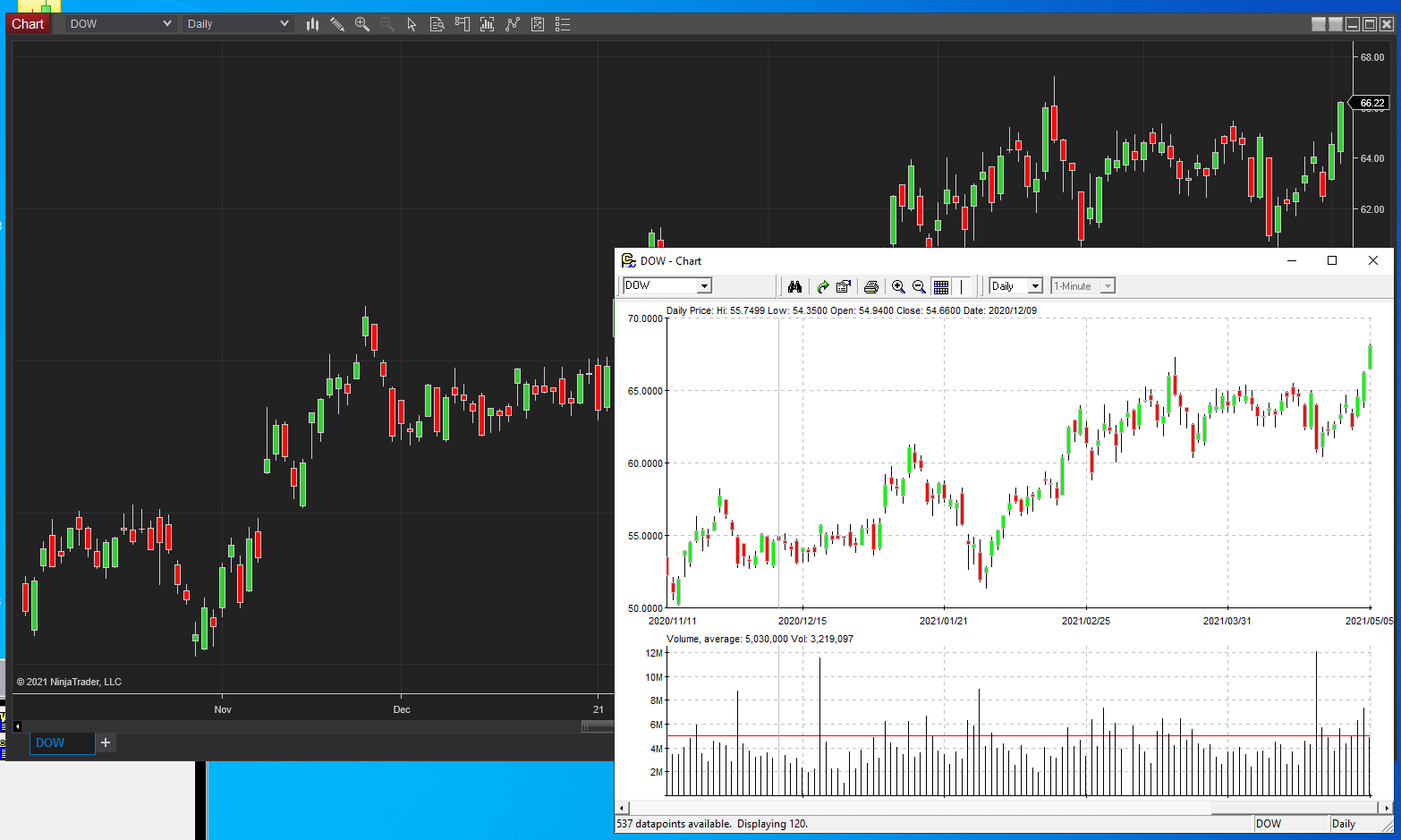The image size is (1401, 840).
Task: Click the 2021/02/25 date axis label
Action: pyautogui.click(x=1086, y=621)
